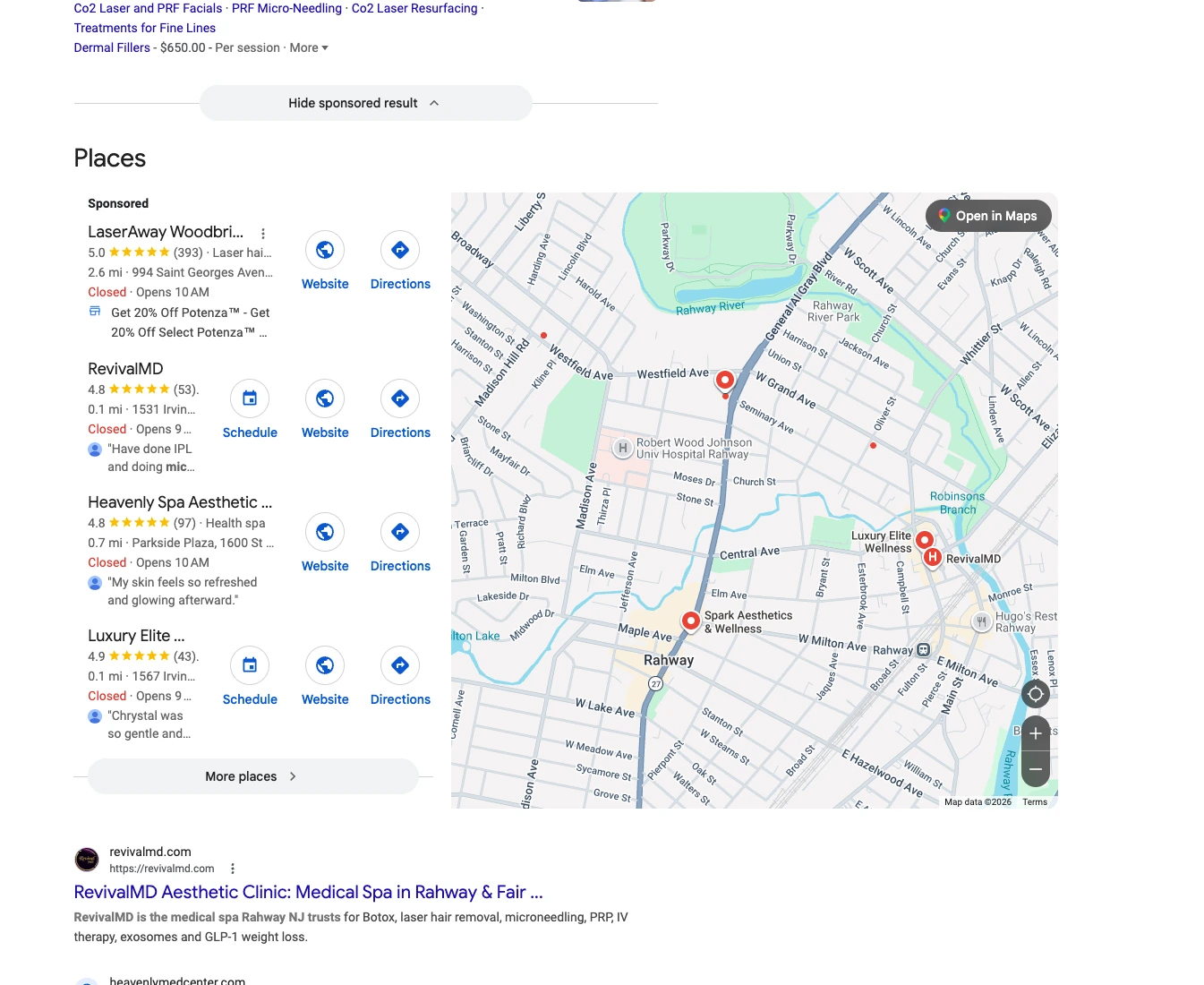Open LaserAway Woodbridge place listing
1204x985 pixels.
(x=166, y=232)
